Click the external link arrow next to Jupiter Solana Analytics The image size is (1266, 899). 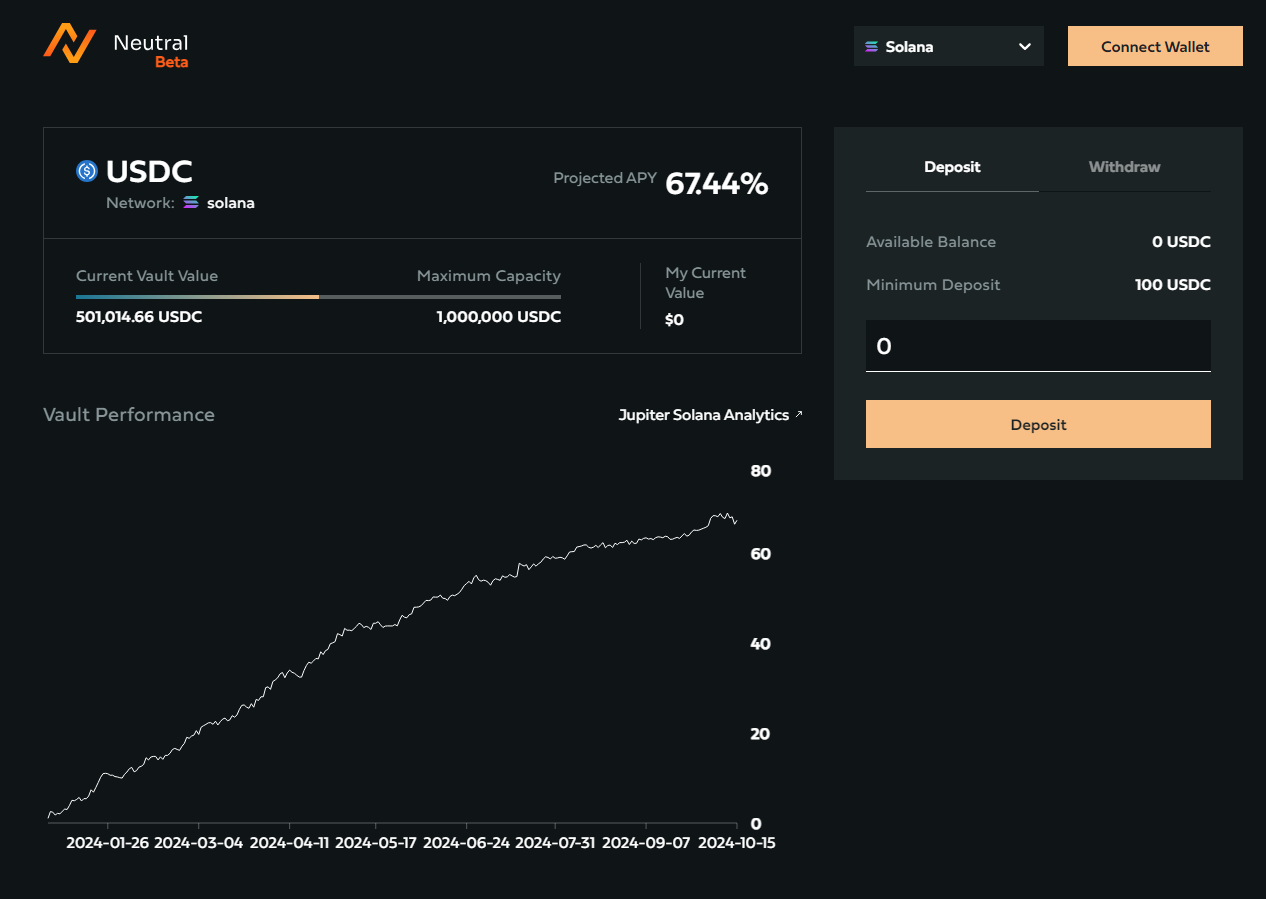(798, 415)
